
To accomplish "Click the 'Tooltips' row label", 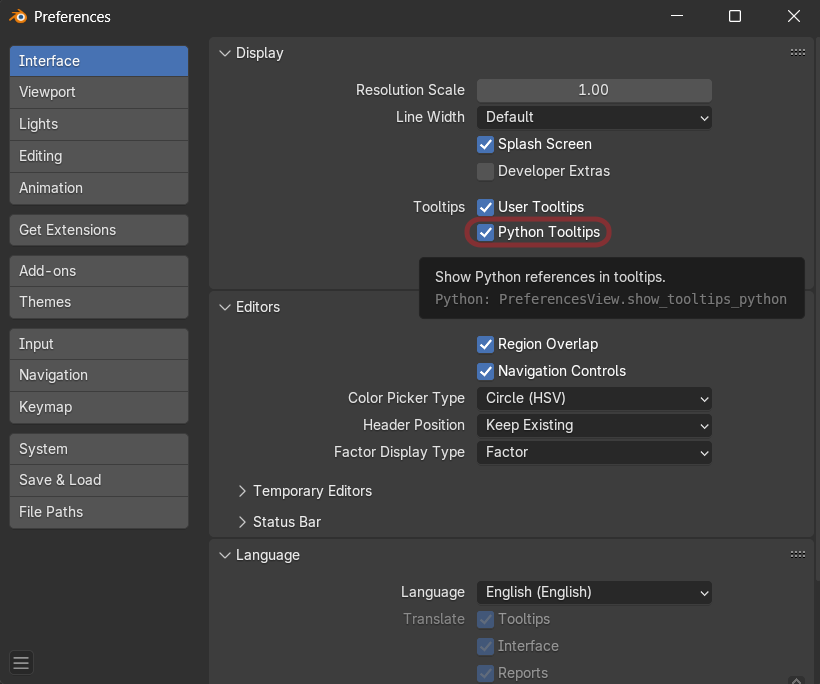I will pyautogui.click(x=439, y=207).
